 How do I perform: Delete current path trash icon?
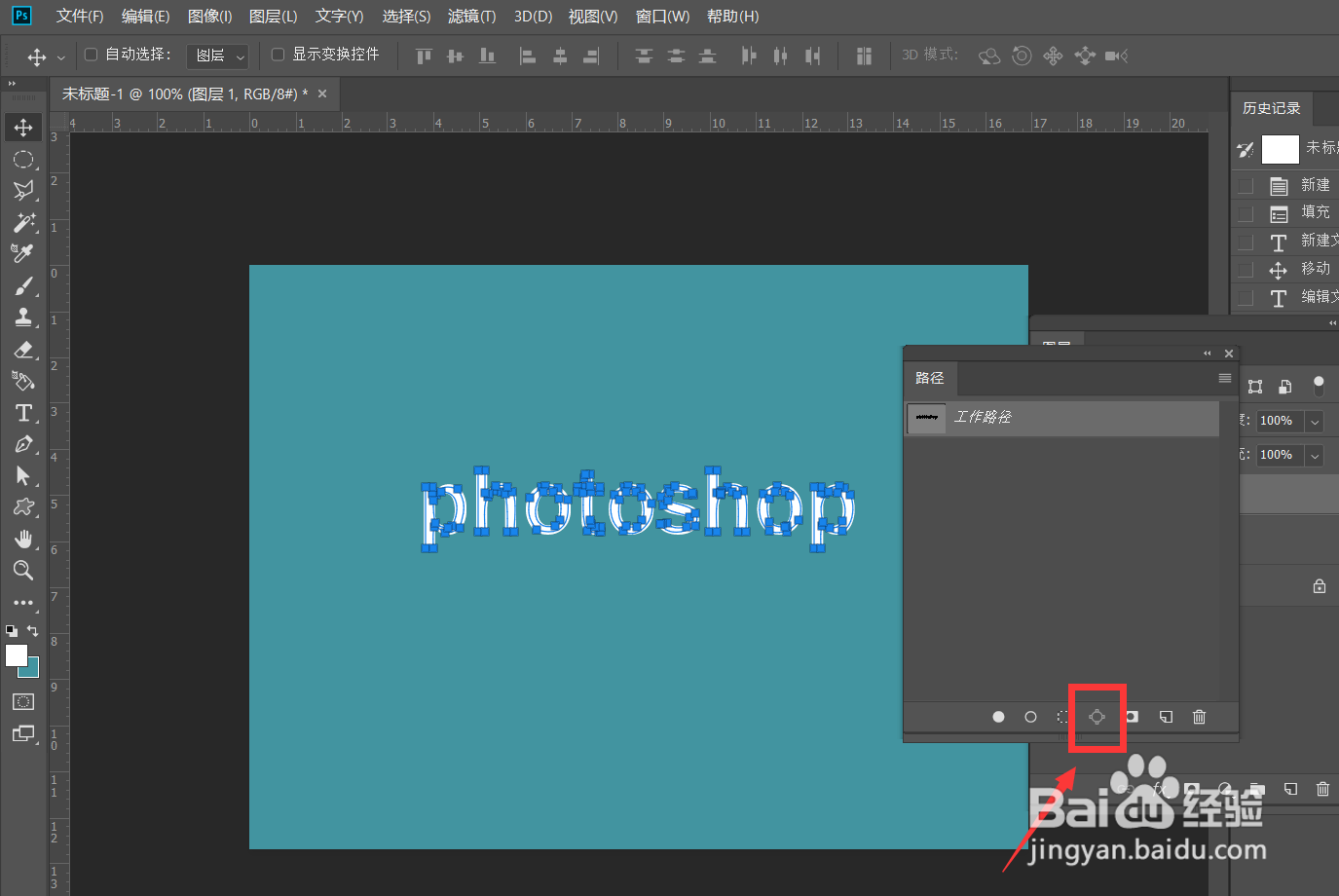coord(1199,717)
